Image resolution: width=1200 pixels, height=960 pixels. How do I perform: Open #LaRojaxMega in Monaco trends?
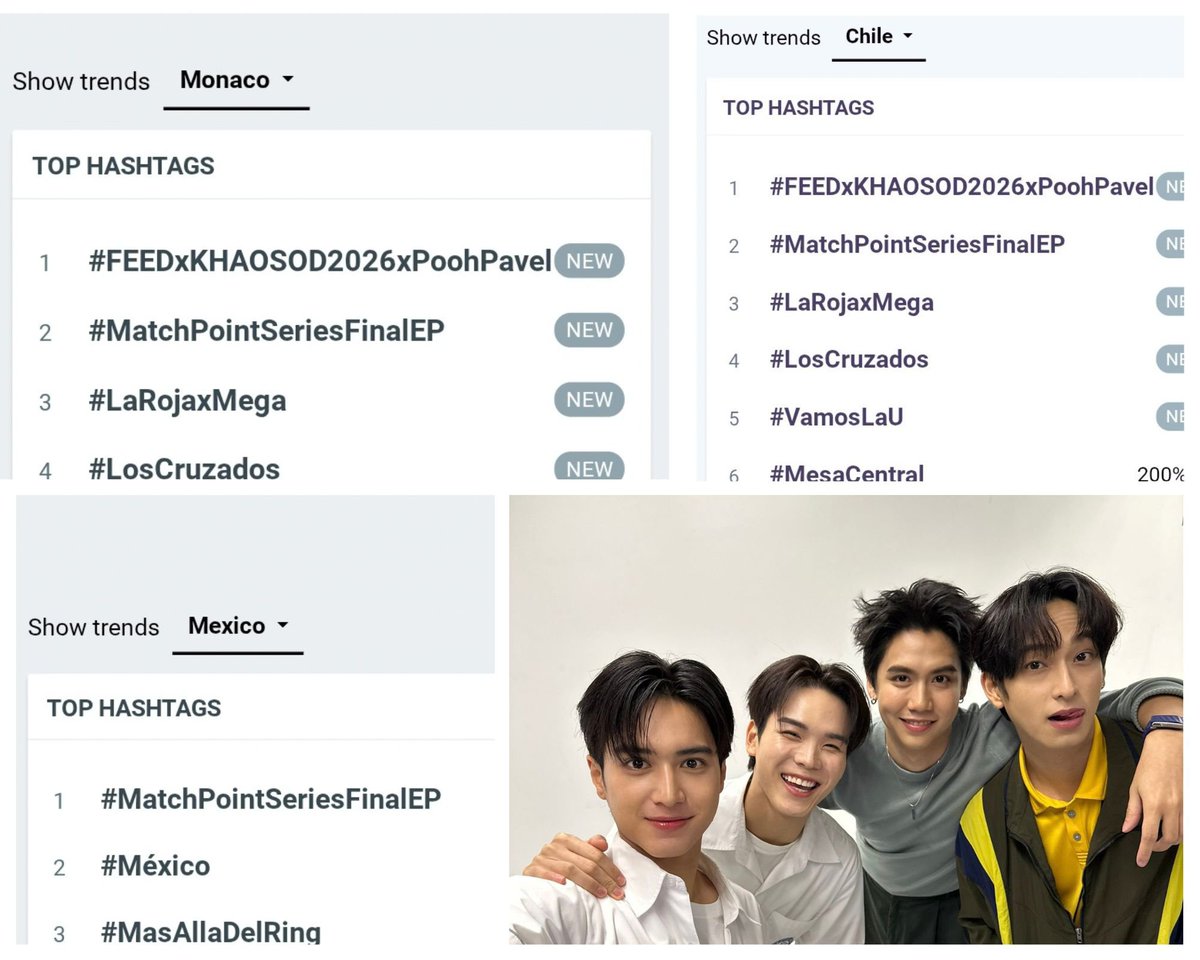[187, 401]
